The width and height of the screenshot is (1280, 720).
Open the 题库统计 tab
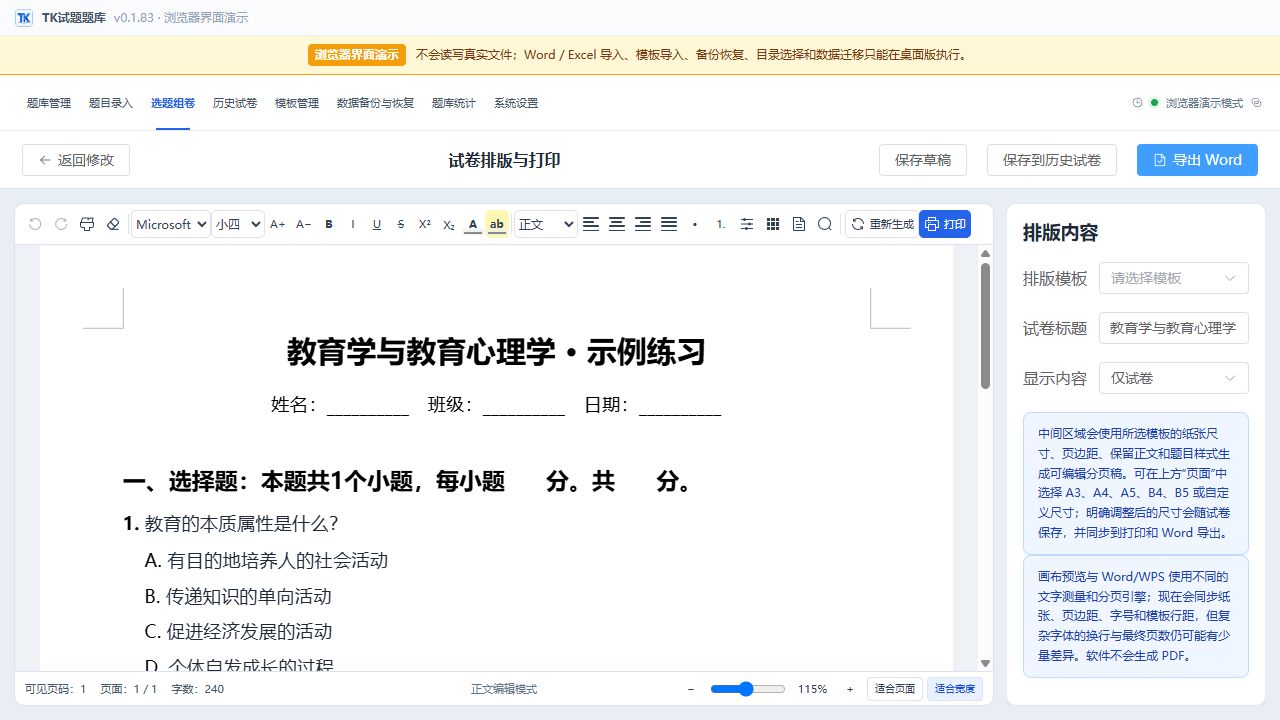coord(454,103)
